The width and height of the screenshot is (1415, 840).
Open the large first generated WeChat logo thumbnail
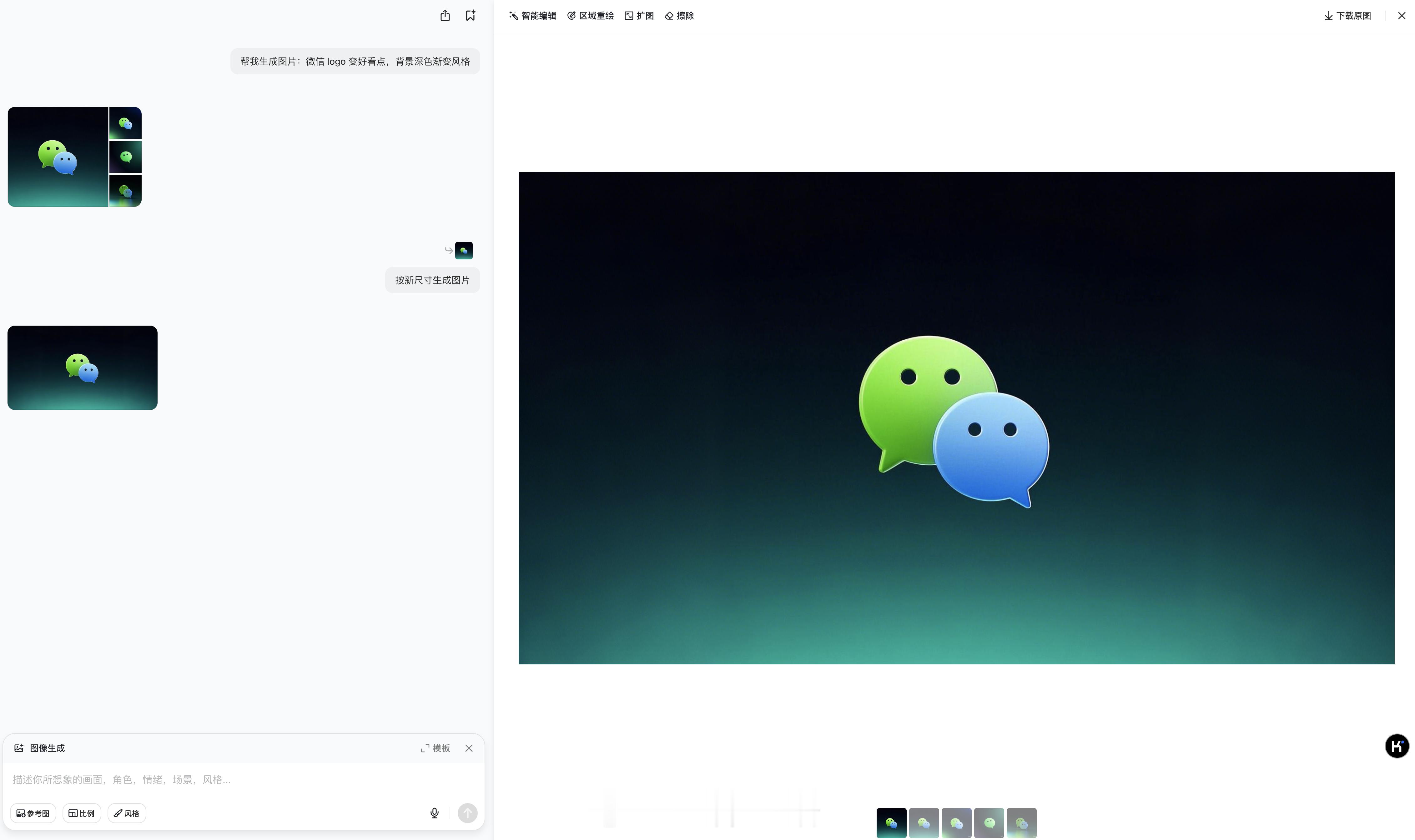[58, 157]
